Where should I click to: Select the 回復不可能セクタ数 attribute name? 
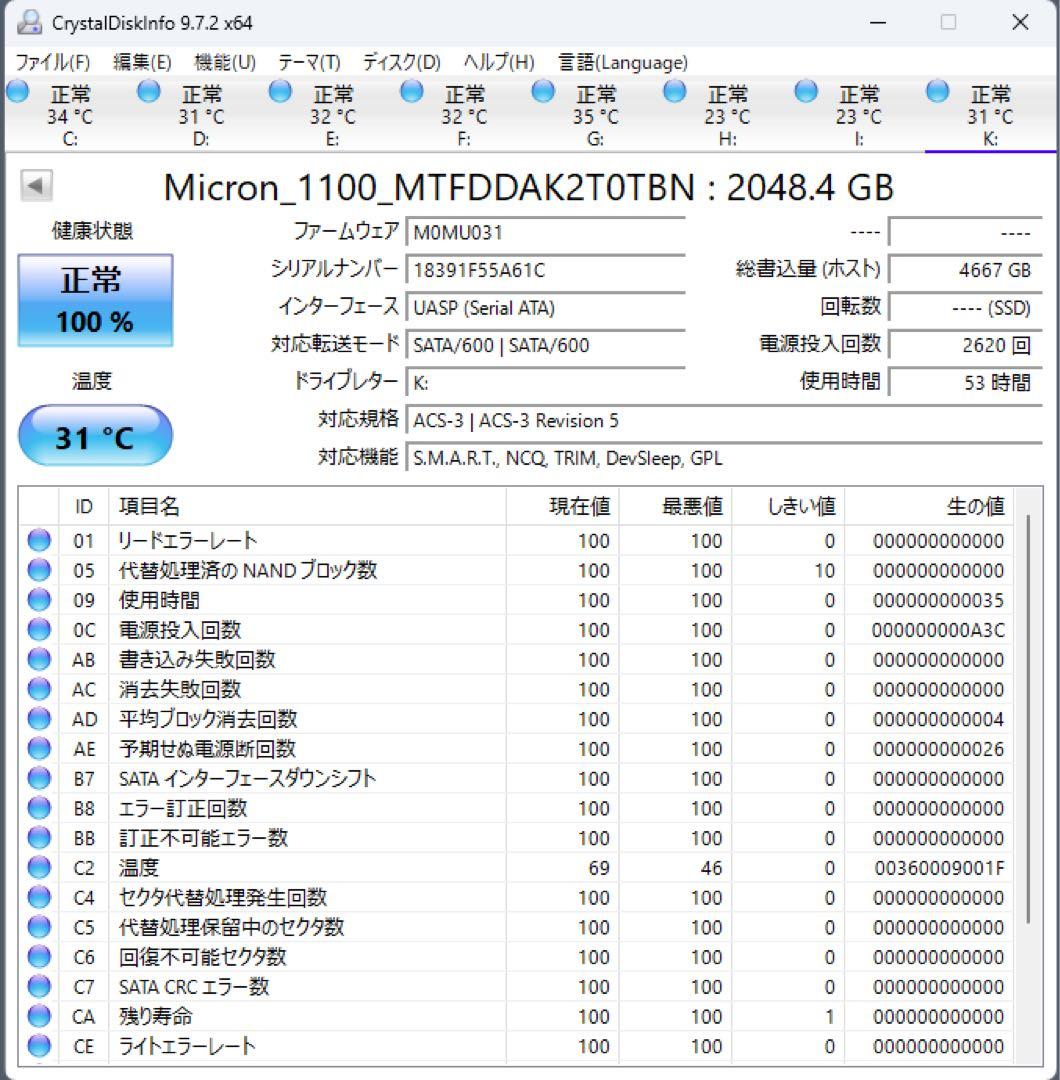click(202, 957)
